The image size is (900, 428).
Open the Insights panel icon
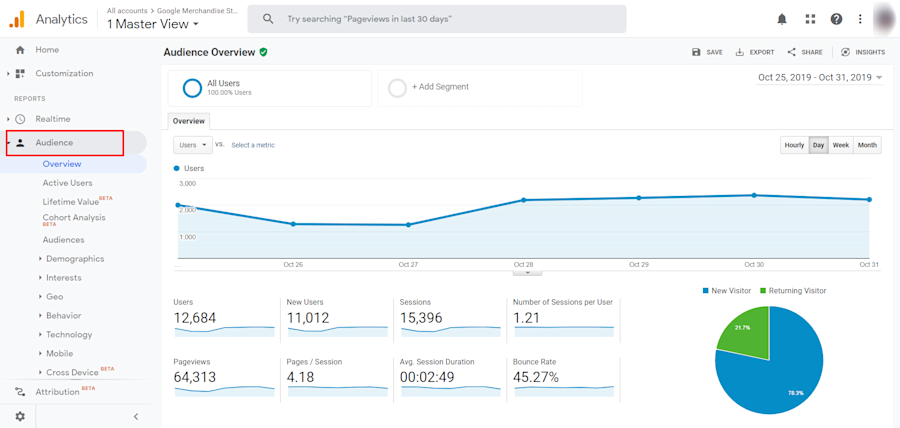point(845,52)
